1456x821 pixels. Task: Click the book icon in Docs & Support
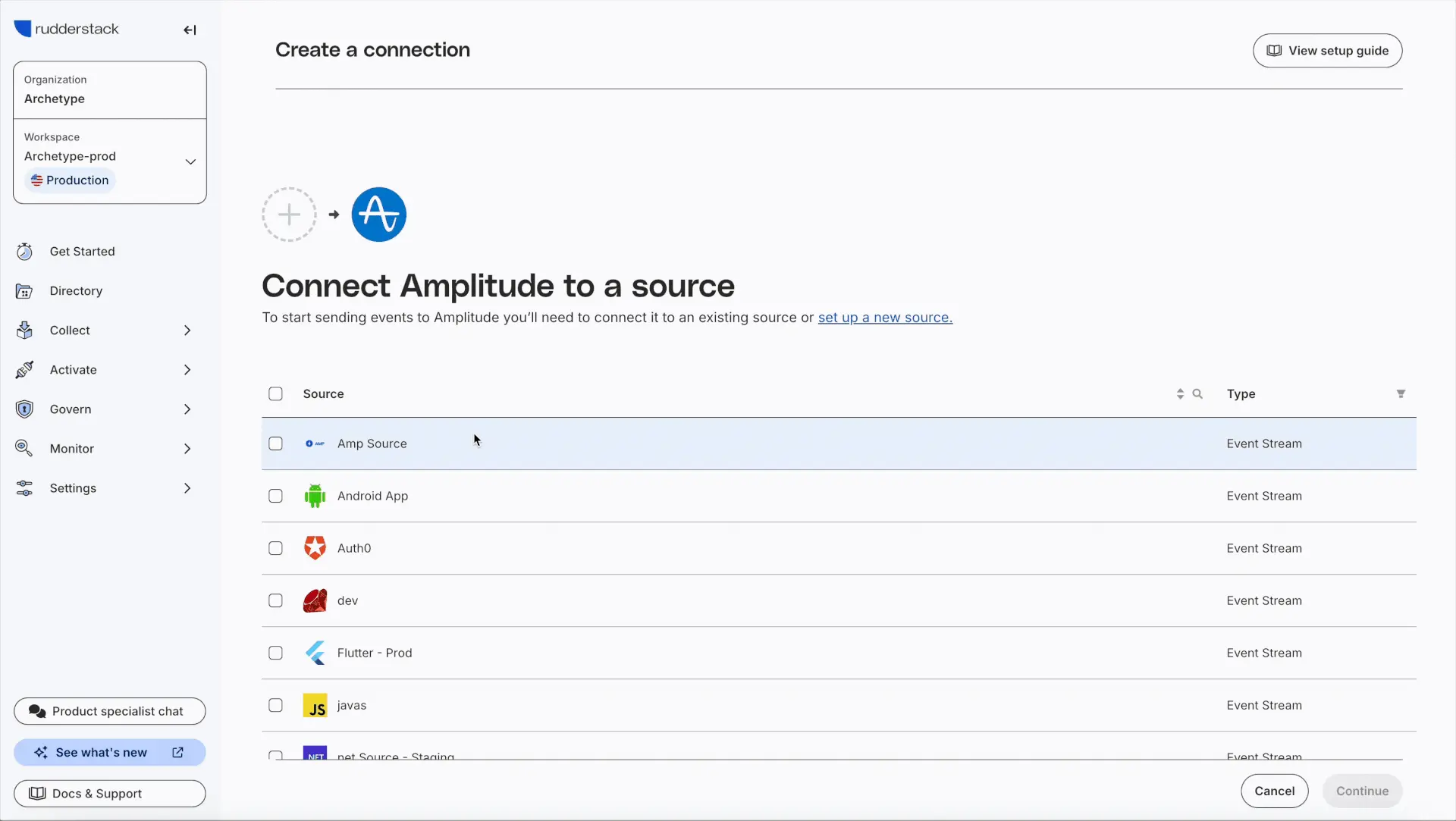pos(37,793)
